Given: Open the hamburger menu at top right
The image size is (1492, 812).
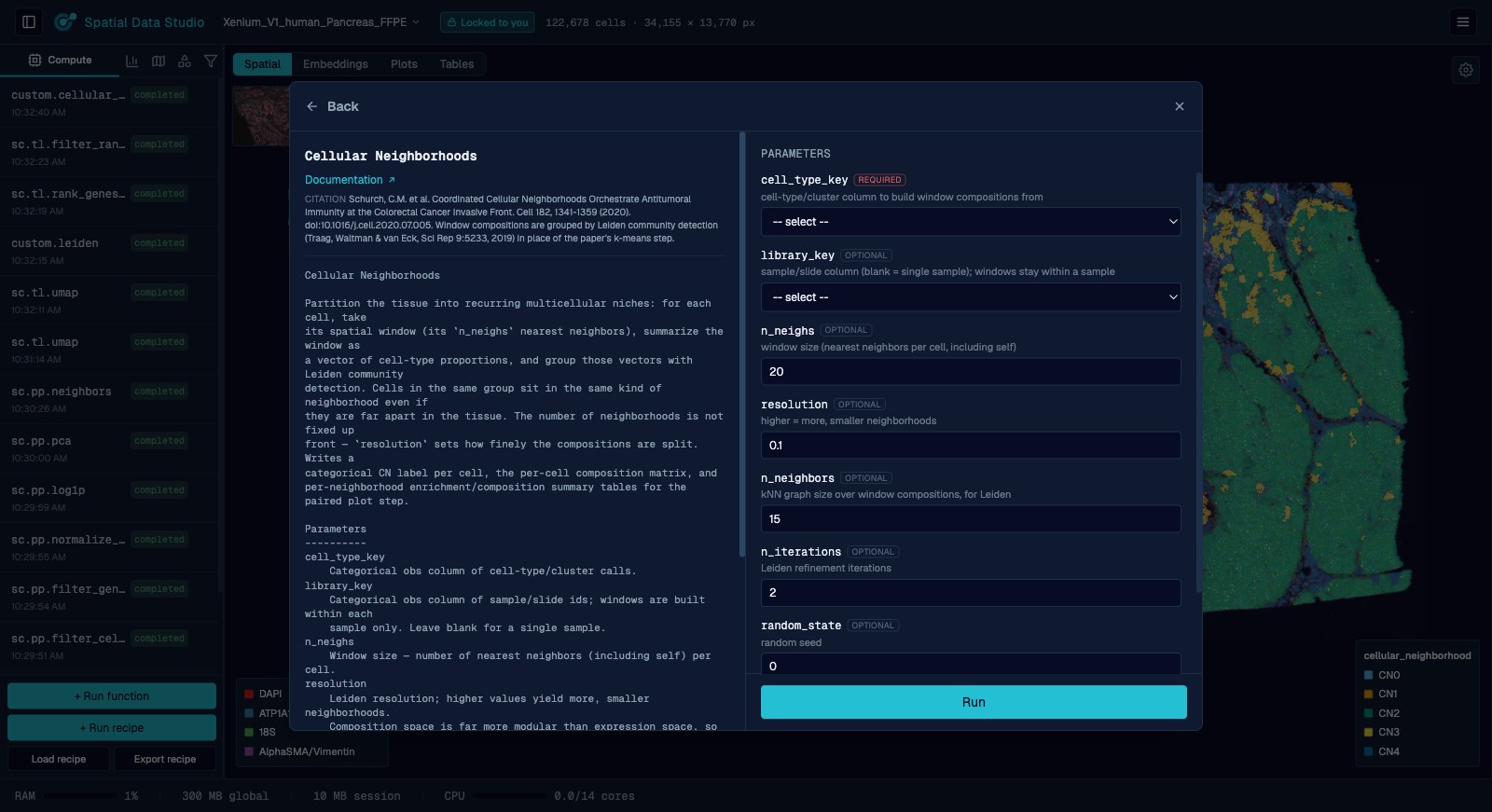Looking at the screenshot, I should pyautogui.click(x=1462, y=21).
